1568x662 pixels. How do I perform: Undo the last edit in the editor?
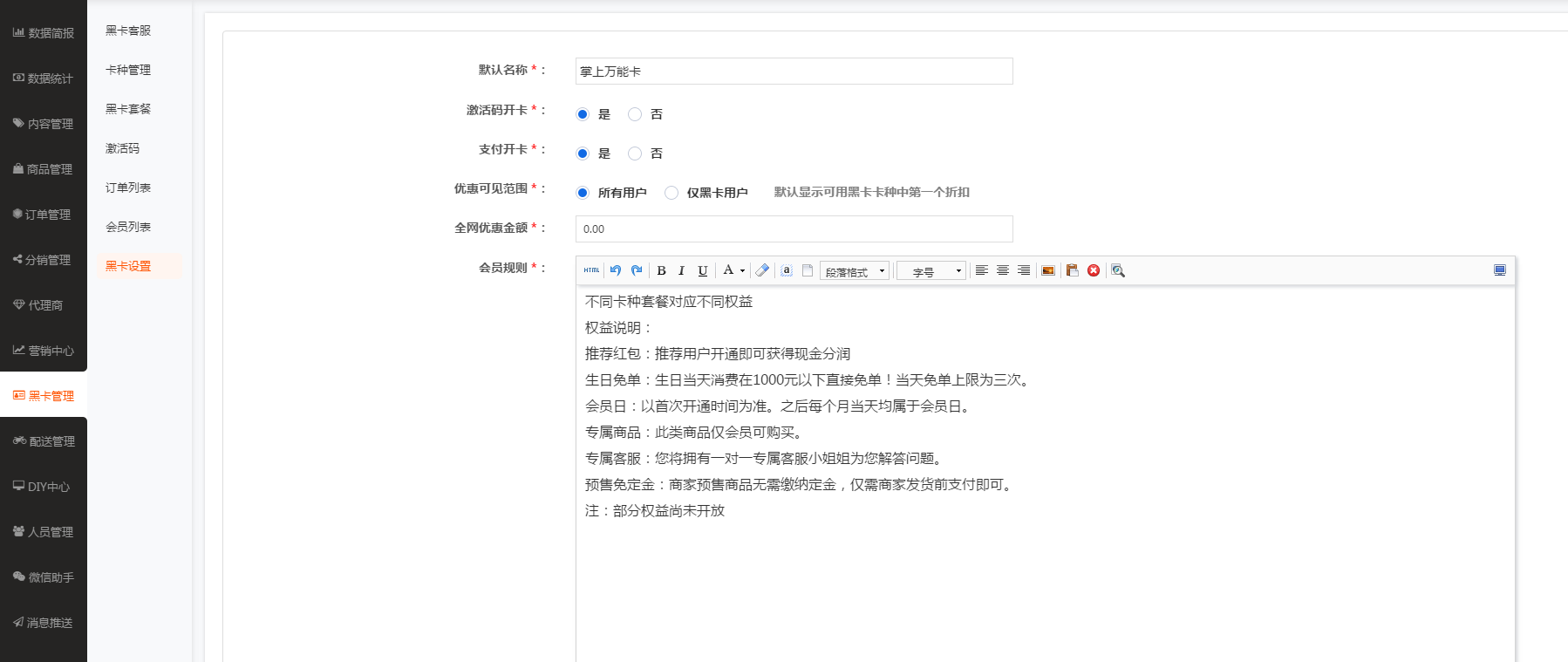pyautogui.click(x=616, y=270)
